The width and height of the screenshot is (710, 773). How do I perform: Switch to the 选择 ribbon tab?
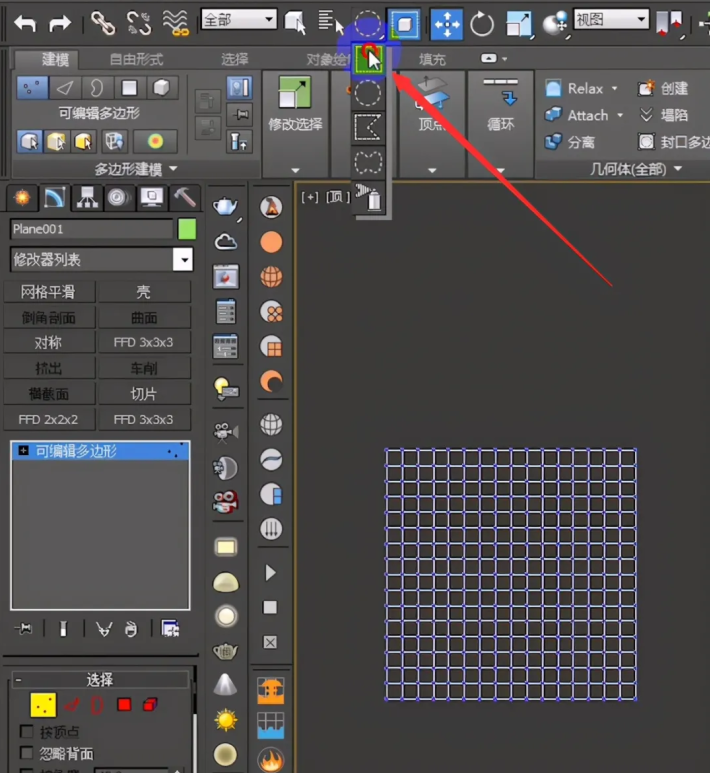coord(234,60)
